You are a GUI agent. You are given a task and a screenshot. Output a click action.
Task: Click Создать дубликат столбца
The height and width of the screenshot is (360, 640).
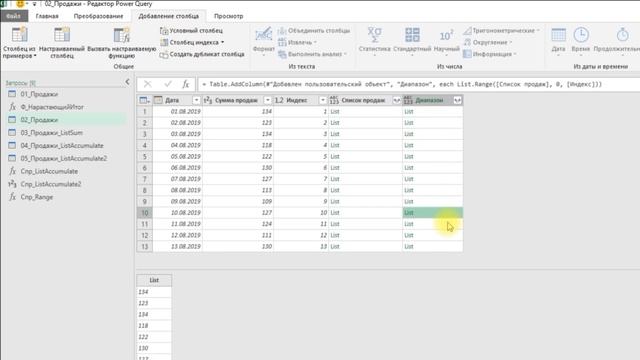coord(202,54)
